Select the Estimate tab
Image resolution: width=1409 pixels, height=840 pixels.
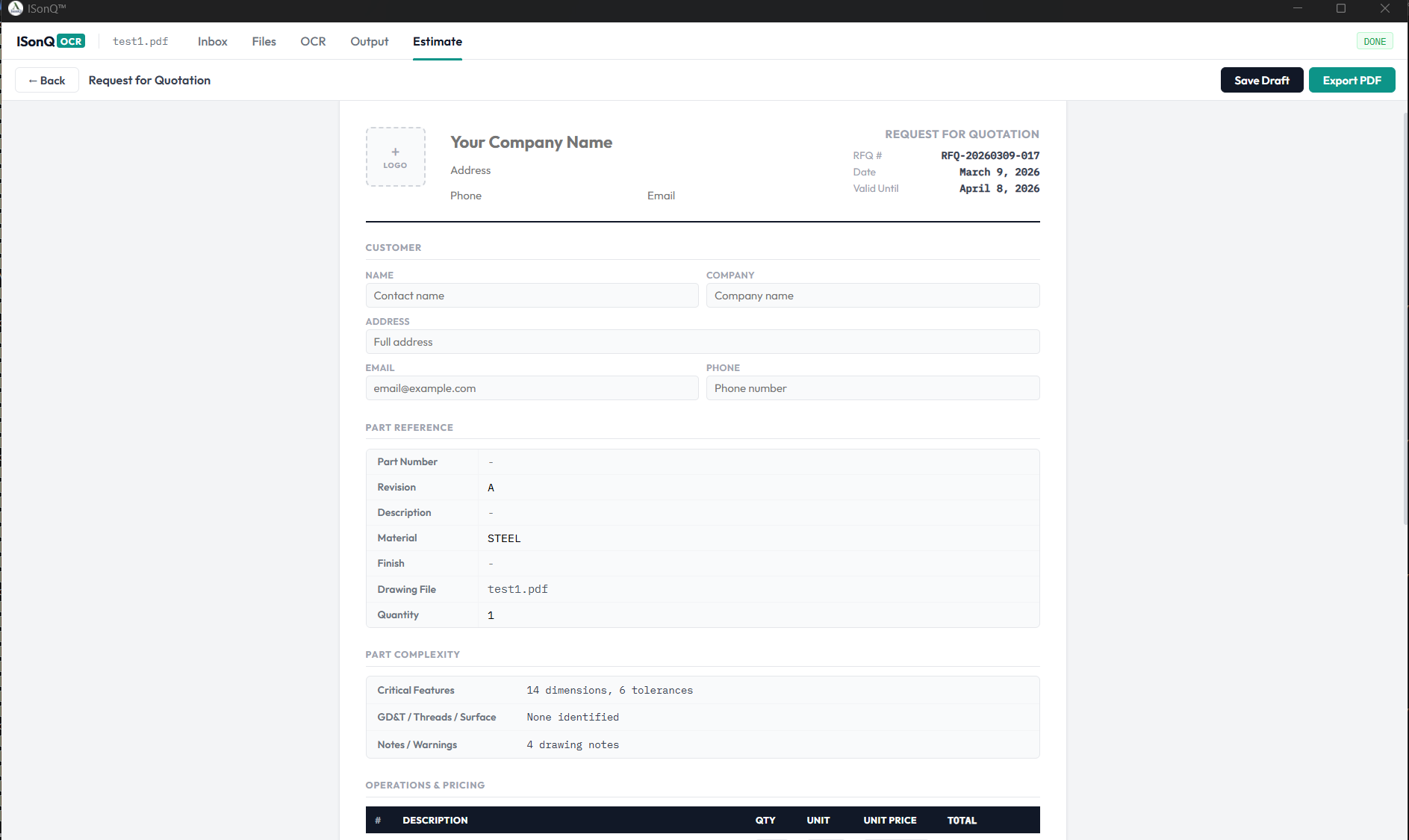[x=437, y=41]
